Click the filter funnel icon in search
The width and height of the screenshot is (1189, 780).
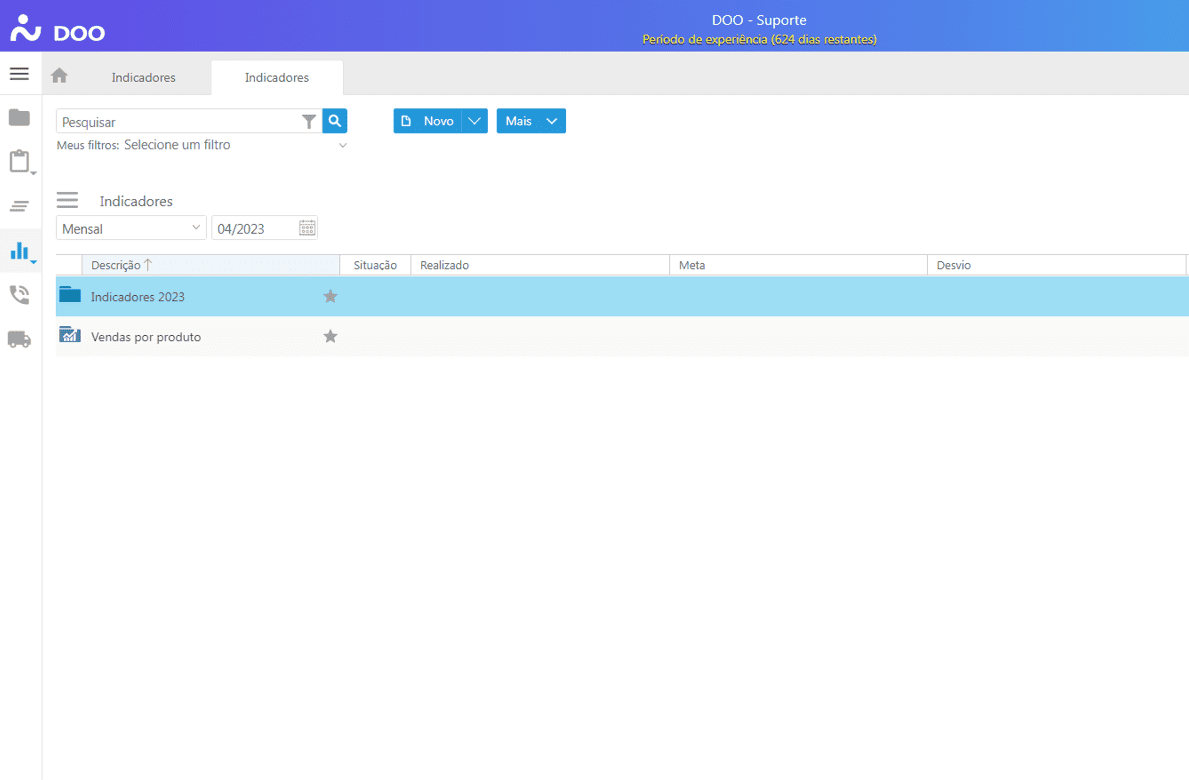point(309,121)
